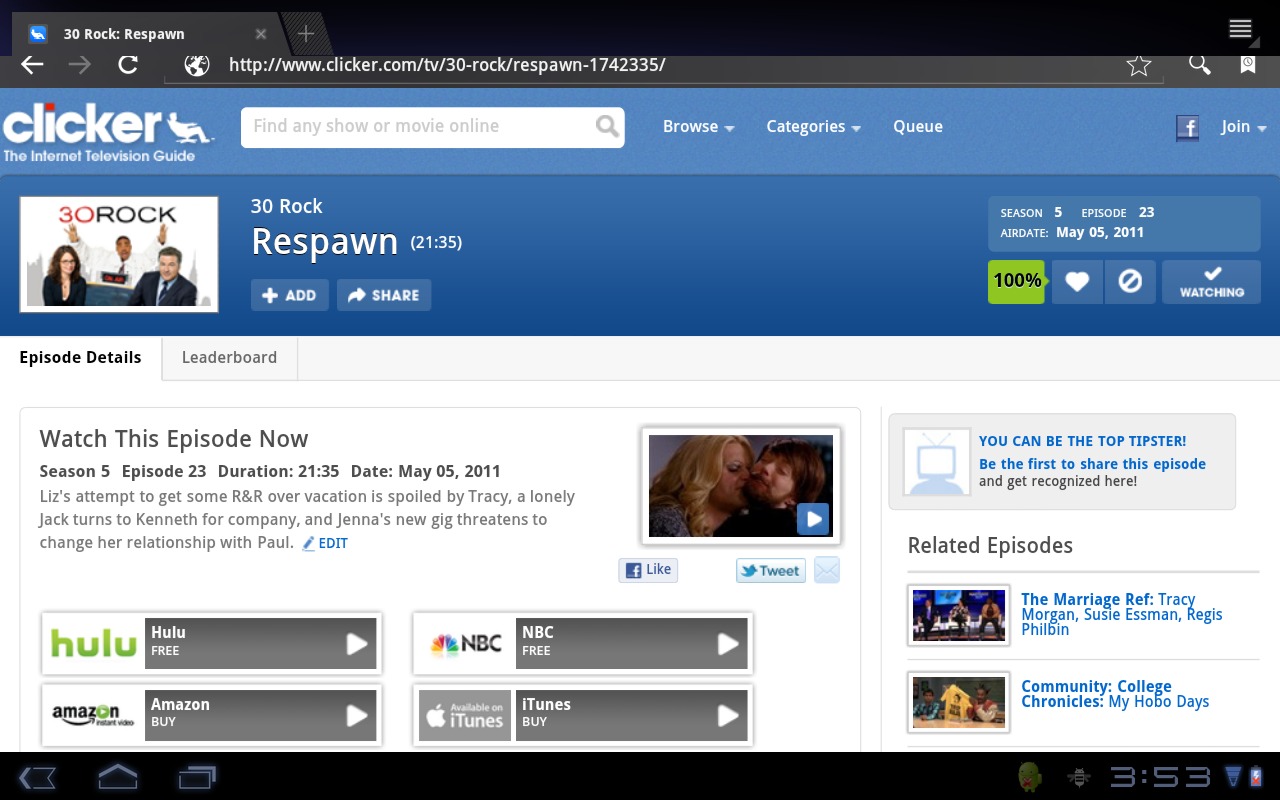Click the block circle-slash icon

tap(1130, 282)
